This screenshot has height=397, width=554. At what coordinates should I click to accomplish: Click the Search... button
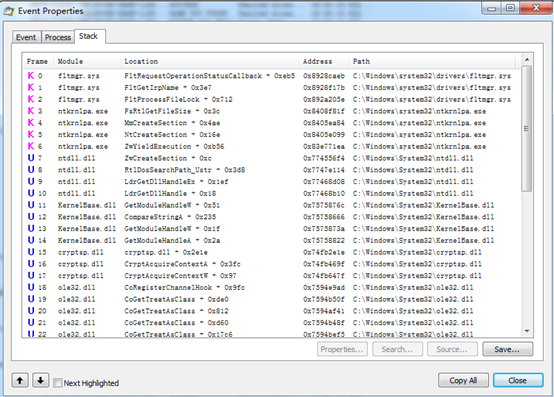click(397, 349)
